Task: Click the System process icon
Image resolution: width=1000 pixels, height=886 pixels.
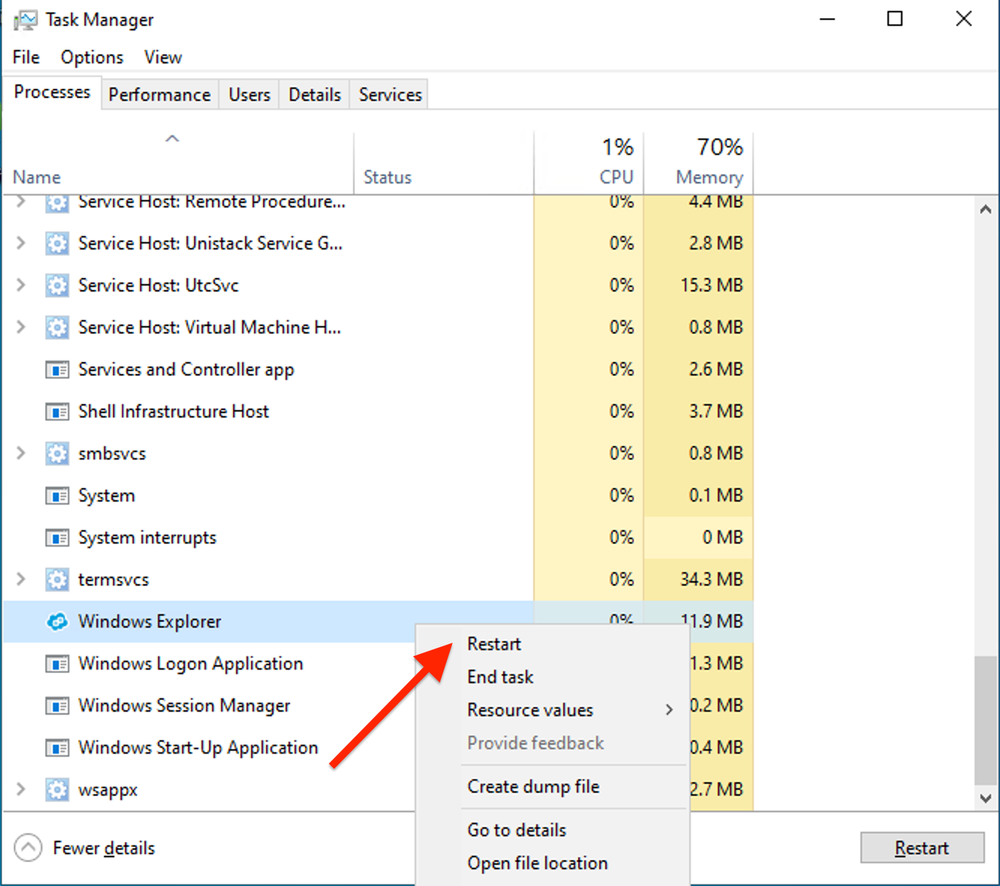Action: pyautogui.click(x=57, y=495)
